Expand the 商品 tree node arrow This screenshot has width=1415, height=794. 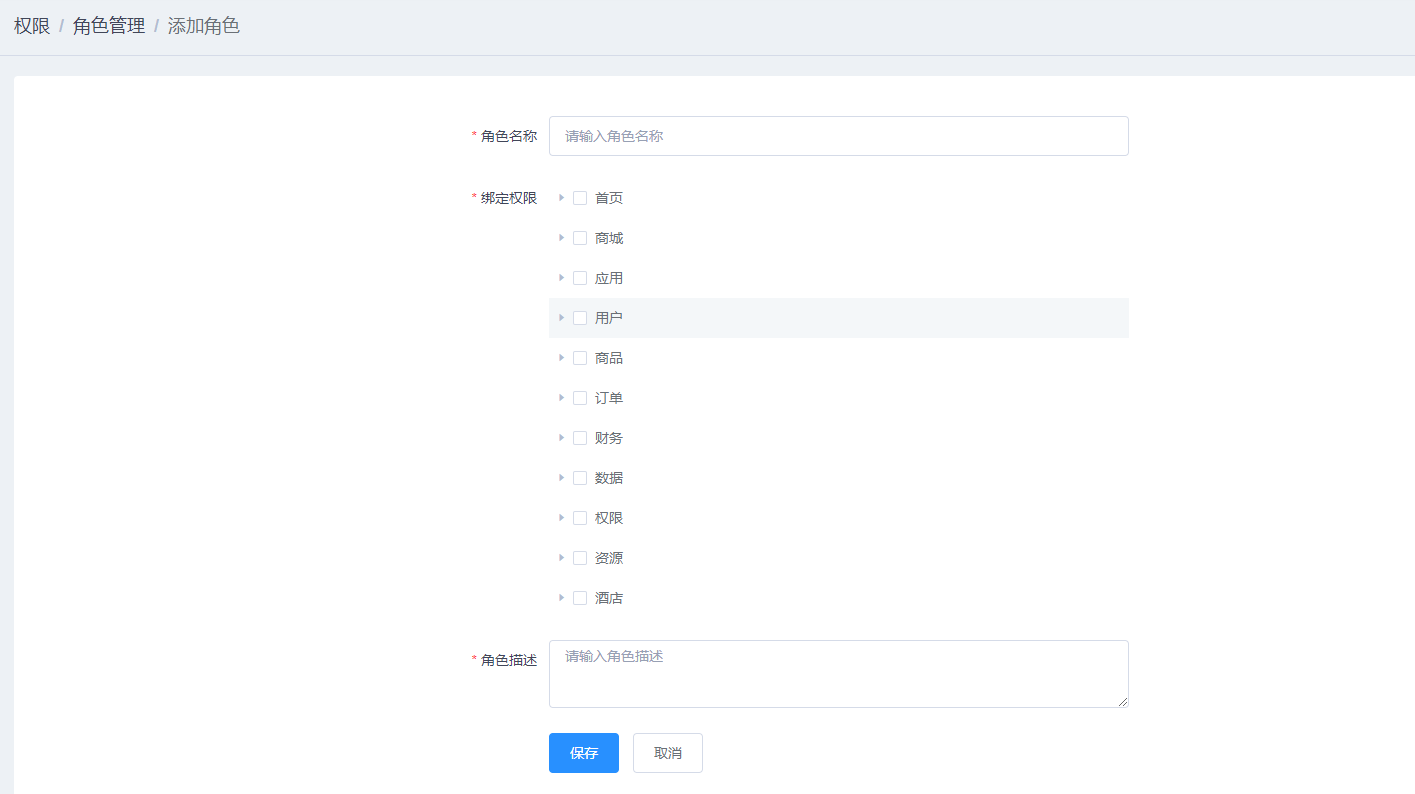click(x=562, y=358)
